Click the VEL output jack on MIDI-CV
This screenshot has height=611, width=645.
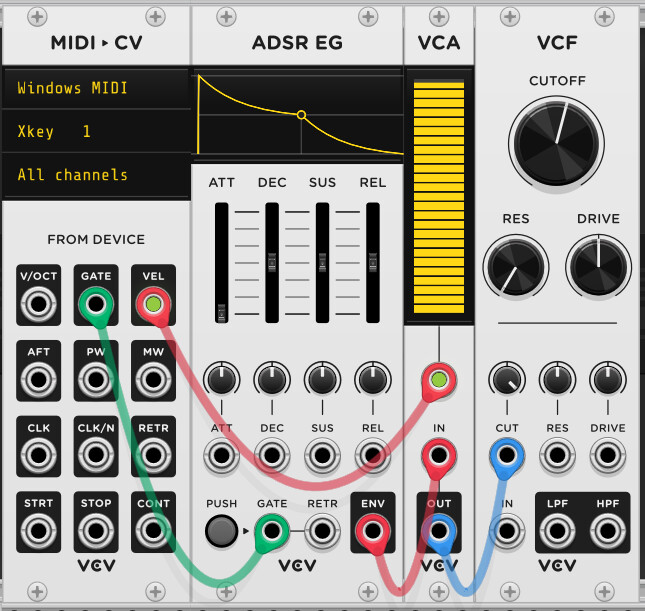pos(153,304)
